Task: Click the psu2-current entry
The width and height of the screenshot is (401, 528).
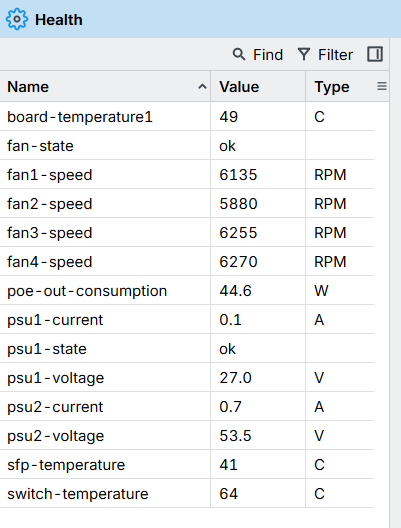Action: (55, 407)
